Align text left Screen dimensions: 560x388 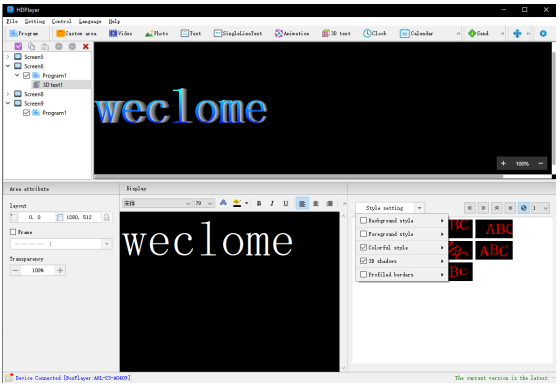(x=302, y=204)
